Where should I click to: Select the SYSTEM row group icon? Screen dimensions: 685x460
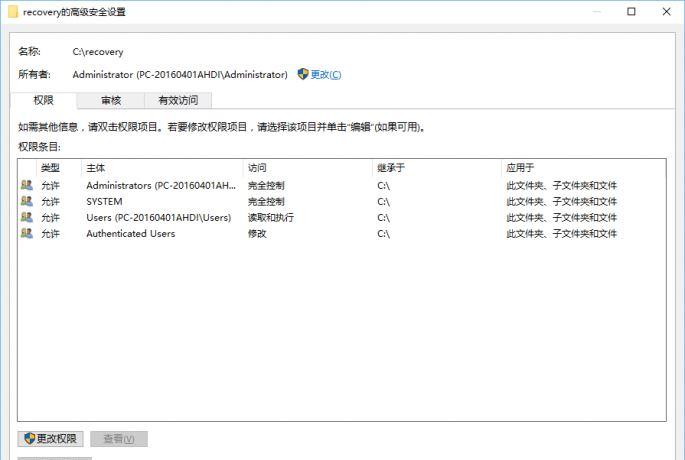click(x=27, y=201)
